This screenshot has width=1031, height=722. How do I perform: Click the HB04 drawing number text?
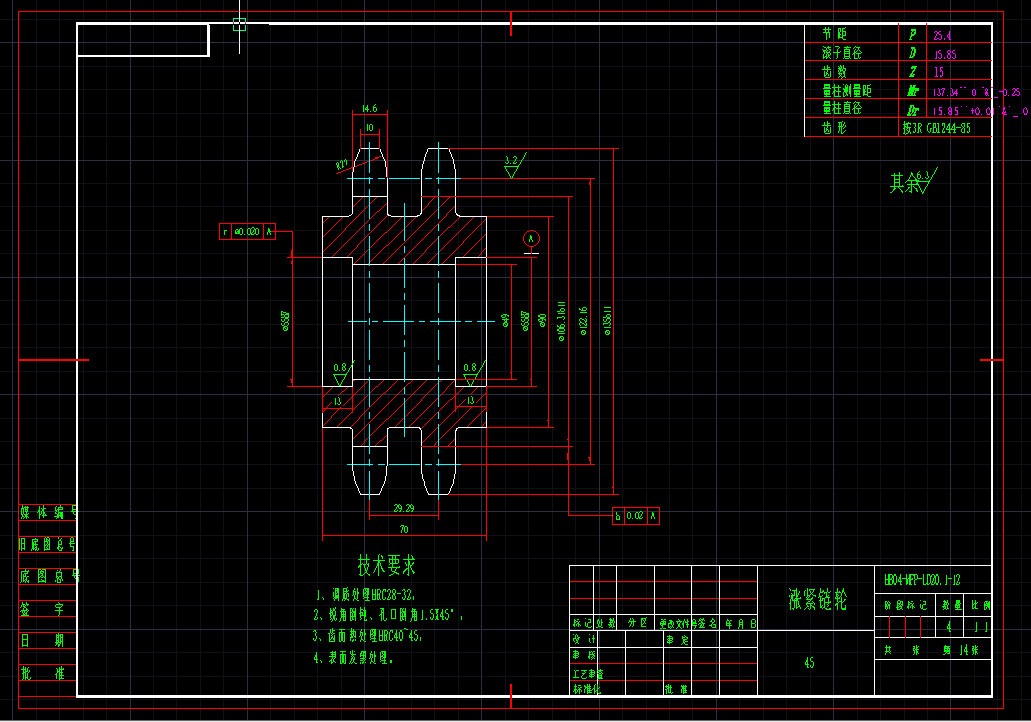(x=923, y=580)
